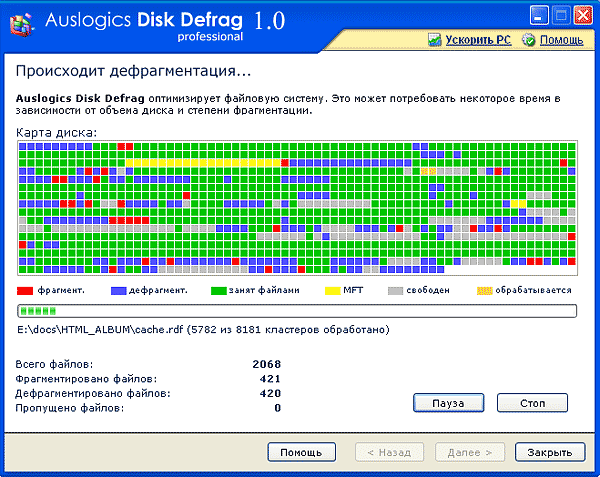Image resolution: width=600 pixels, height=477 pixels.
Task: Click the фрагмент. legend label text
Action: [61, 290]
